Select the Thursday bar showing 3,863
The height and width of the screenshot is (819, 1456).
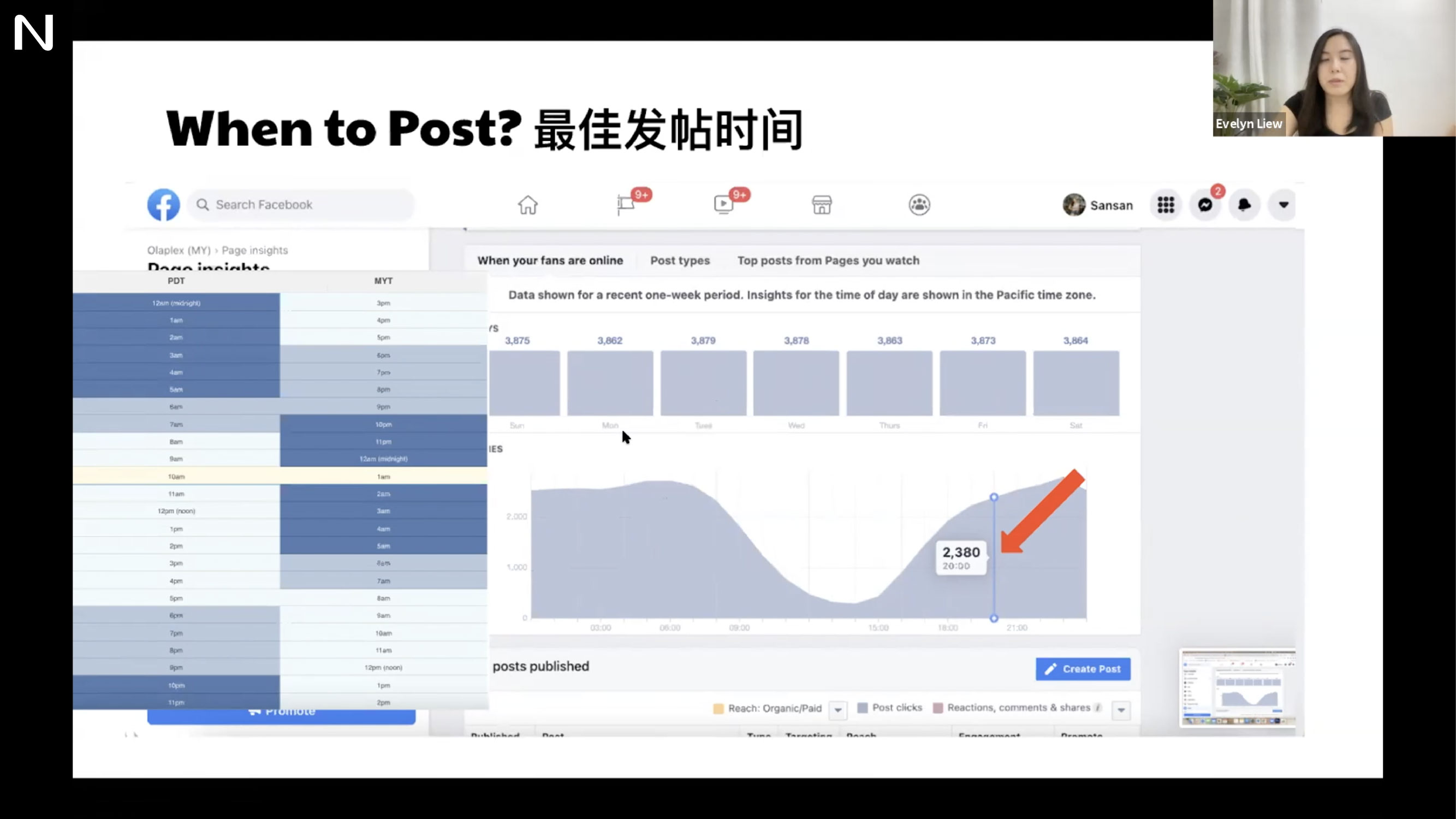pyautogui.click(x=889, y=383)
